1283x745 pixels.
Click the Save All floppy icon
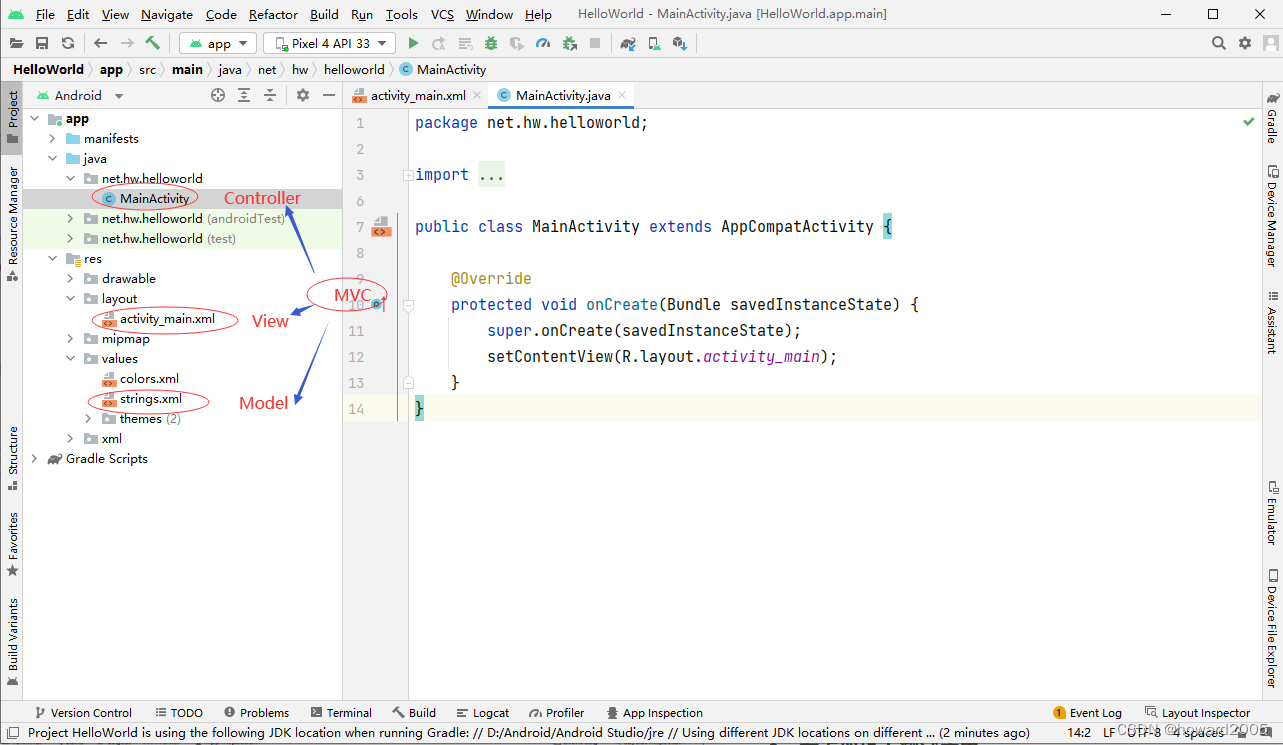click(x=42, y=43)
